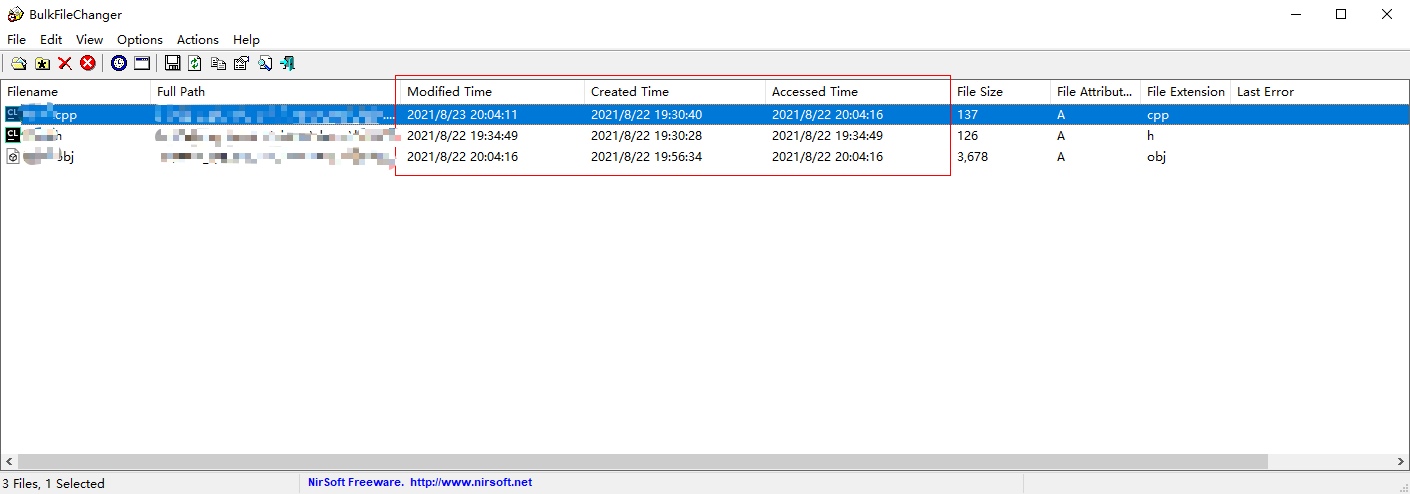Image resolution: width=1410 pixels, height=494 pixels.
Task: Sort by the Created Time column header
Action: (x=675, y=92)
